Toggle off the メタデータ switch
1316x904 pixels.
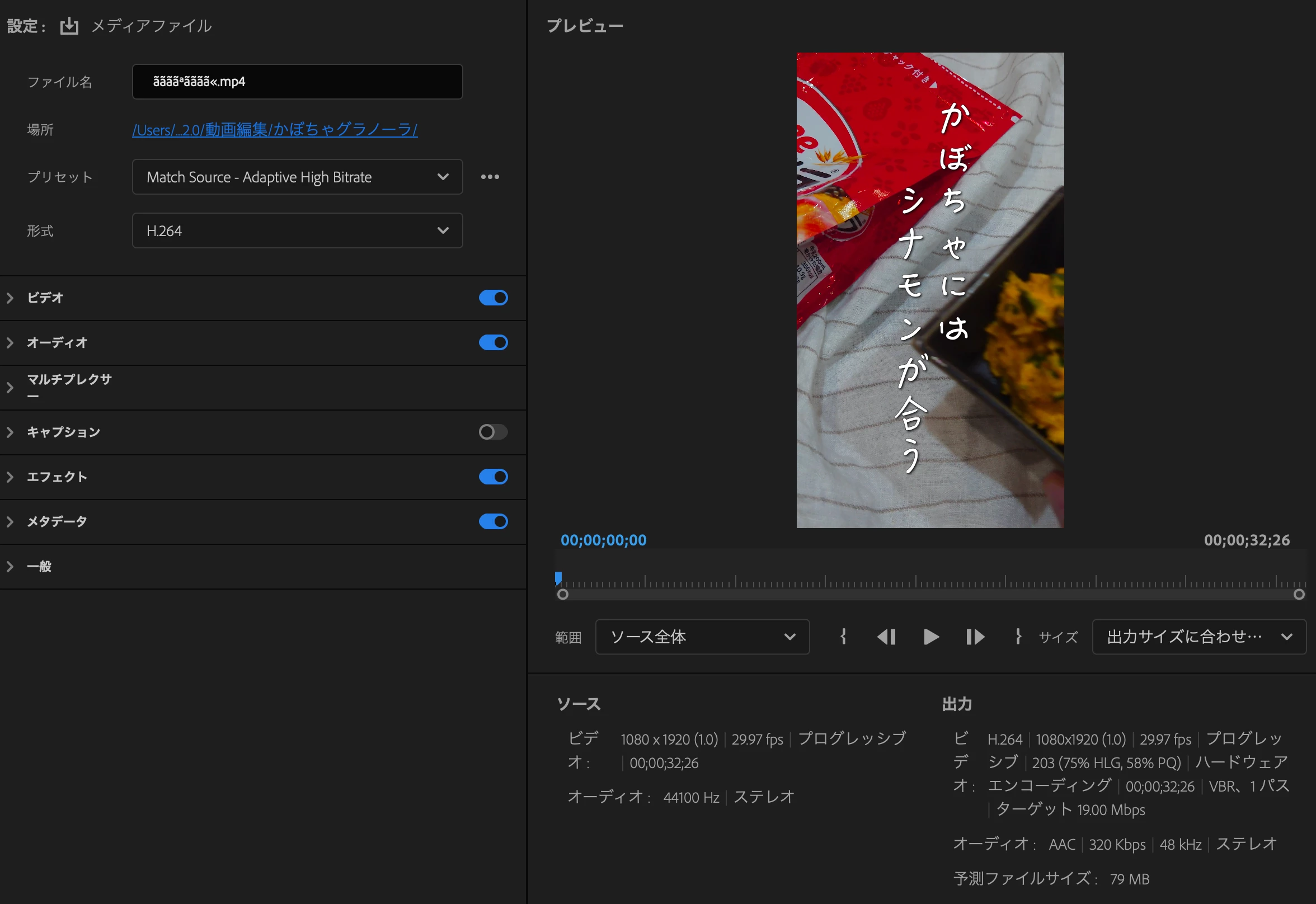(x=493, y=522)
